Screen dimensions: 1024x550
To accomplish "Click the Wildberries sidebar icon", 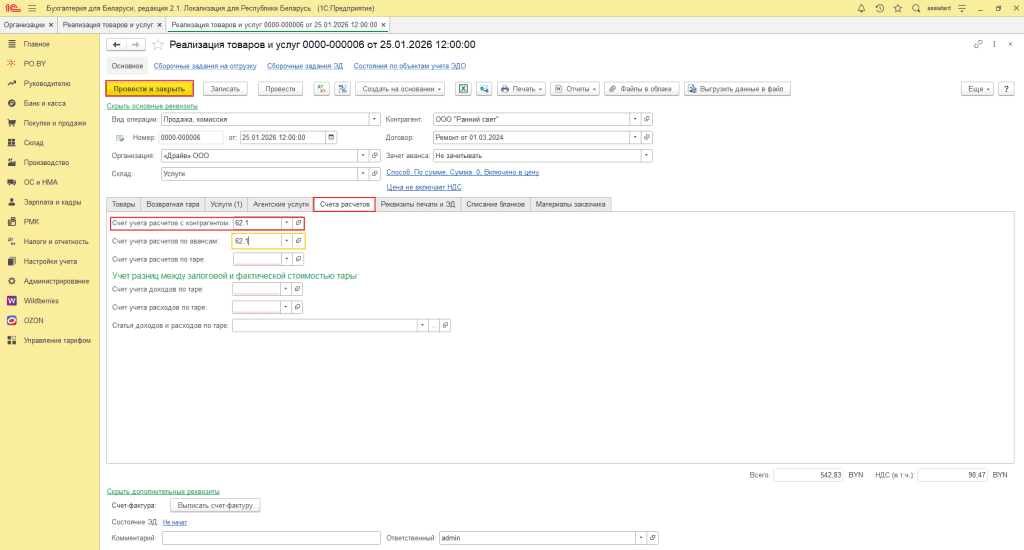I will point(12,300).
